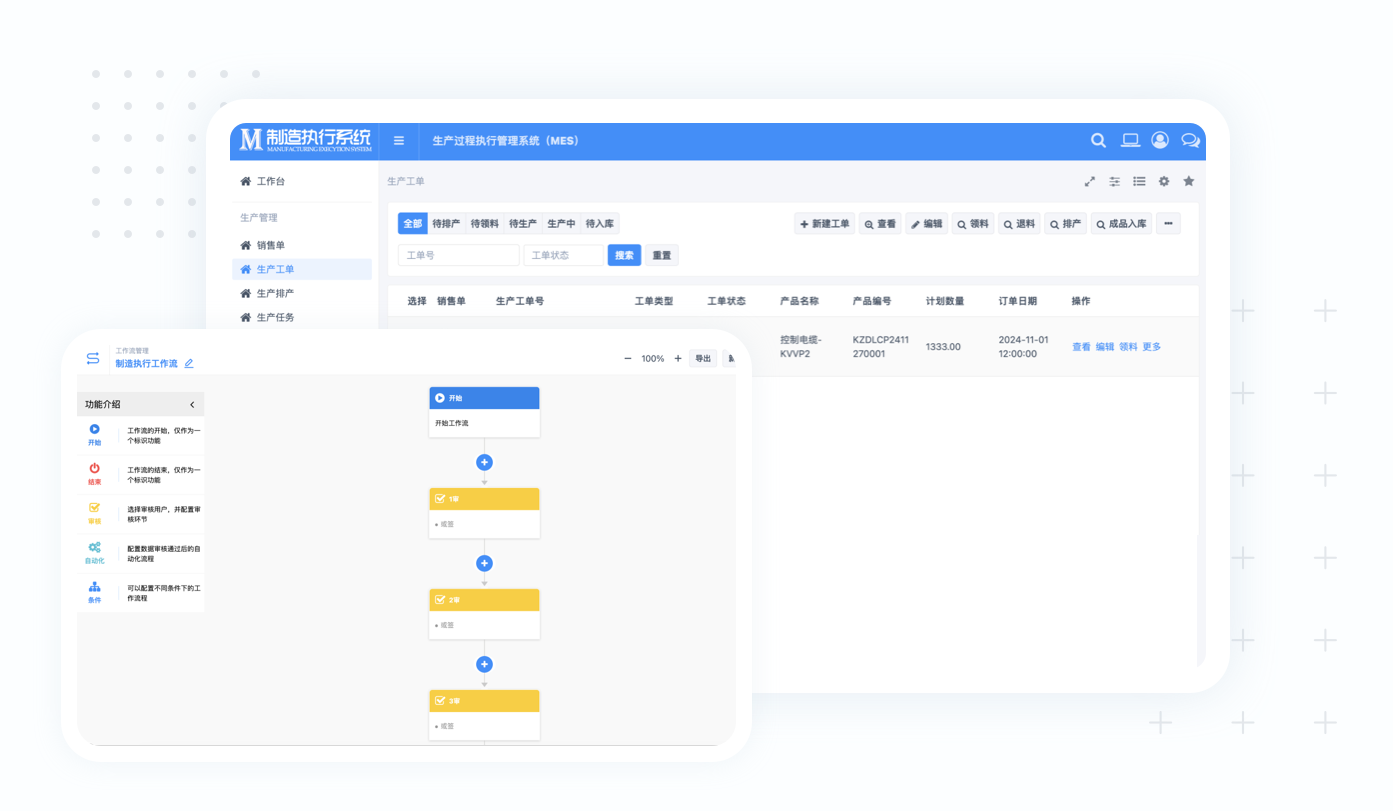Click the fullscreen expand arrows icon
This screenshot has height=811, width=1393.
[x=1090, y=182]
